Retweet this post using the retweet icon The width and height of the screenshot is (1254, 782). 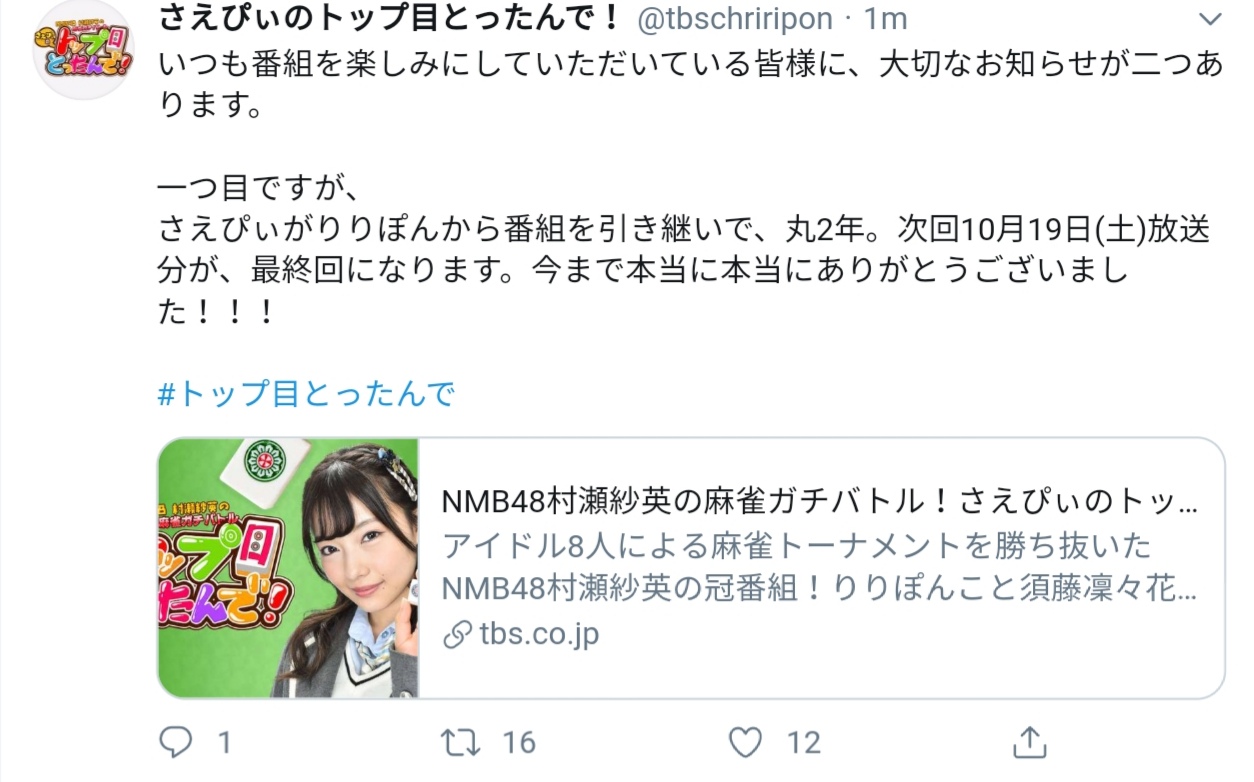(461, 741)
